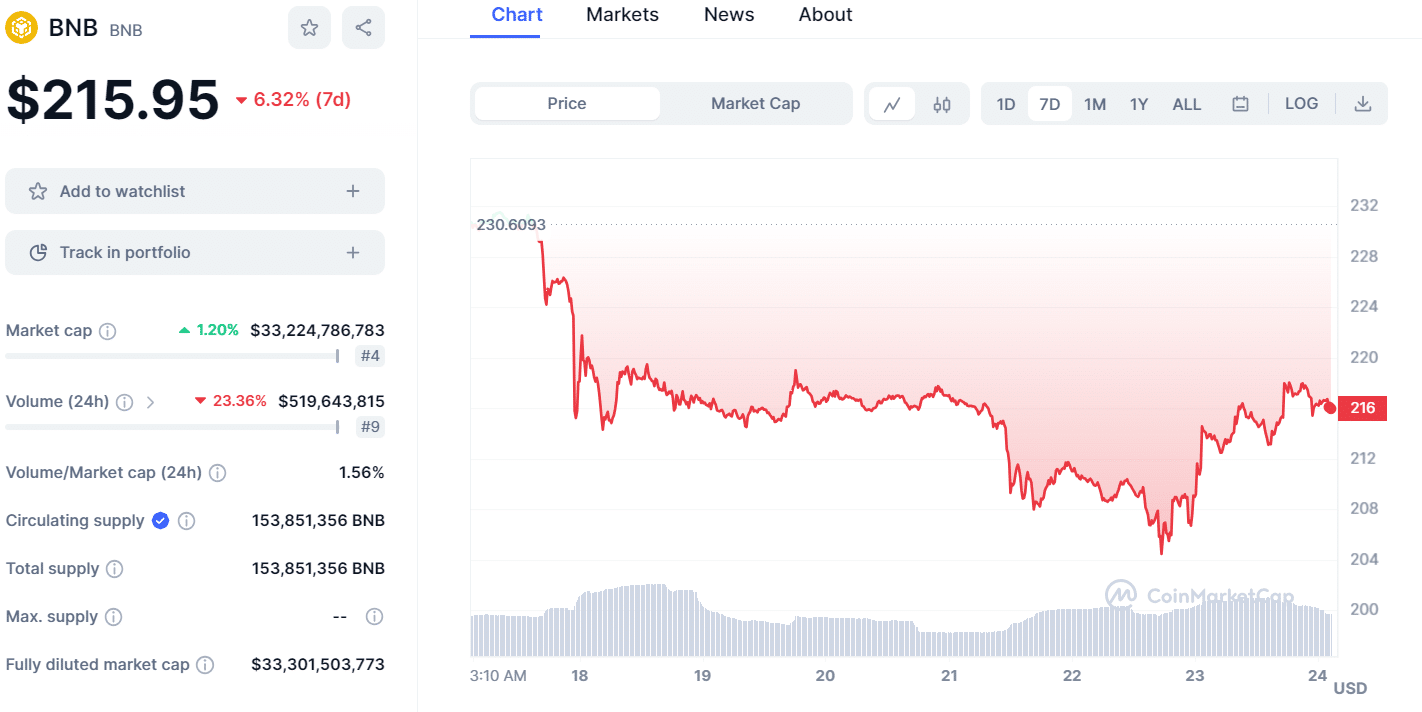The width and height of the screenshot is (1422, 712).
Task: Open info icon beside Circulating supply
Action: pos(186,521)
